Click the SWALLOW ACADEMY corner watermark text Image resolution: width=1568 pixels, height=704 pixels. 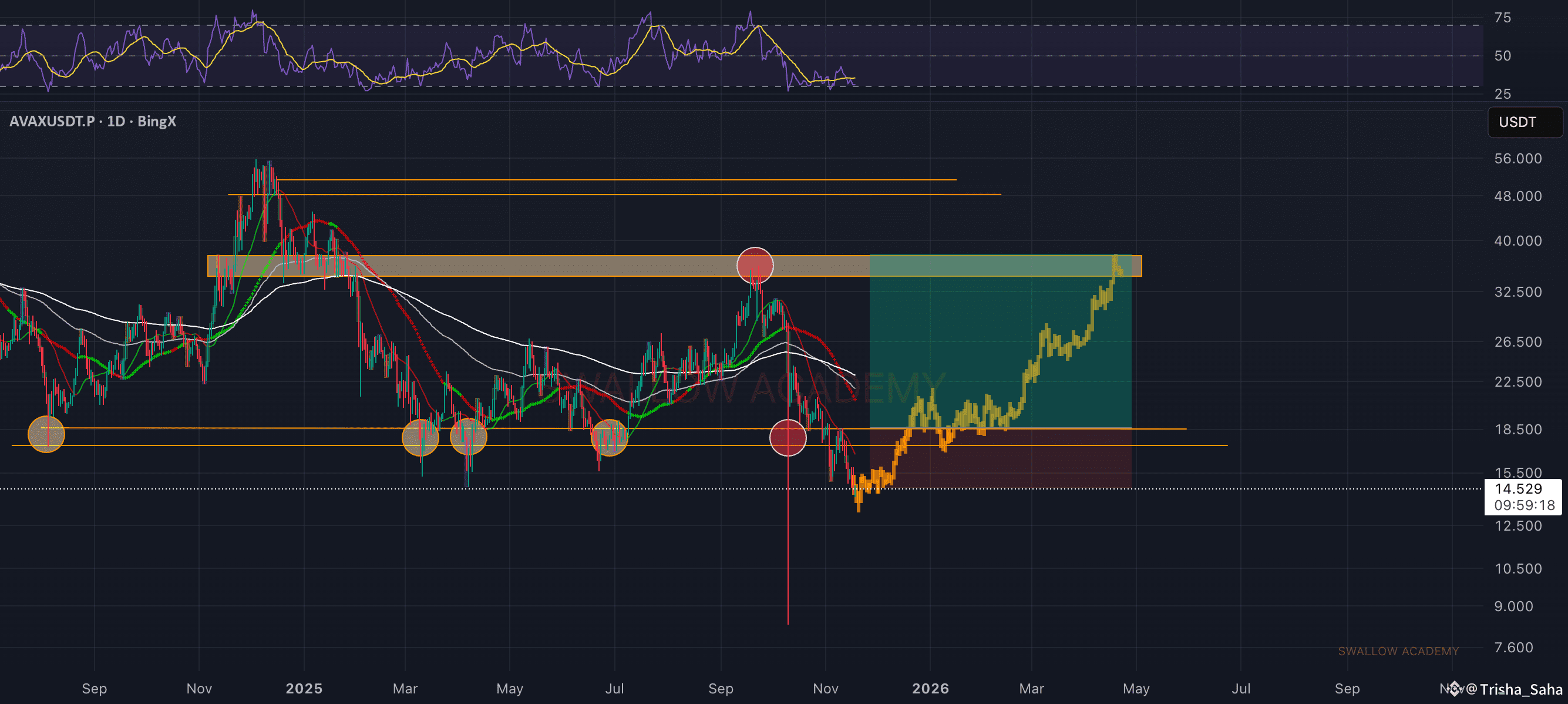pos(1398,651)
